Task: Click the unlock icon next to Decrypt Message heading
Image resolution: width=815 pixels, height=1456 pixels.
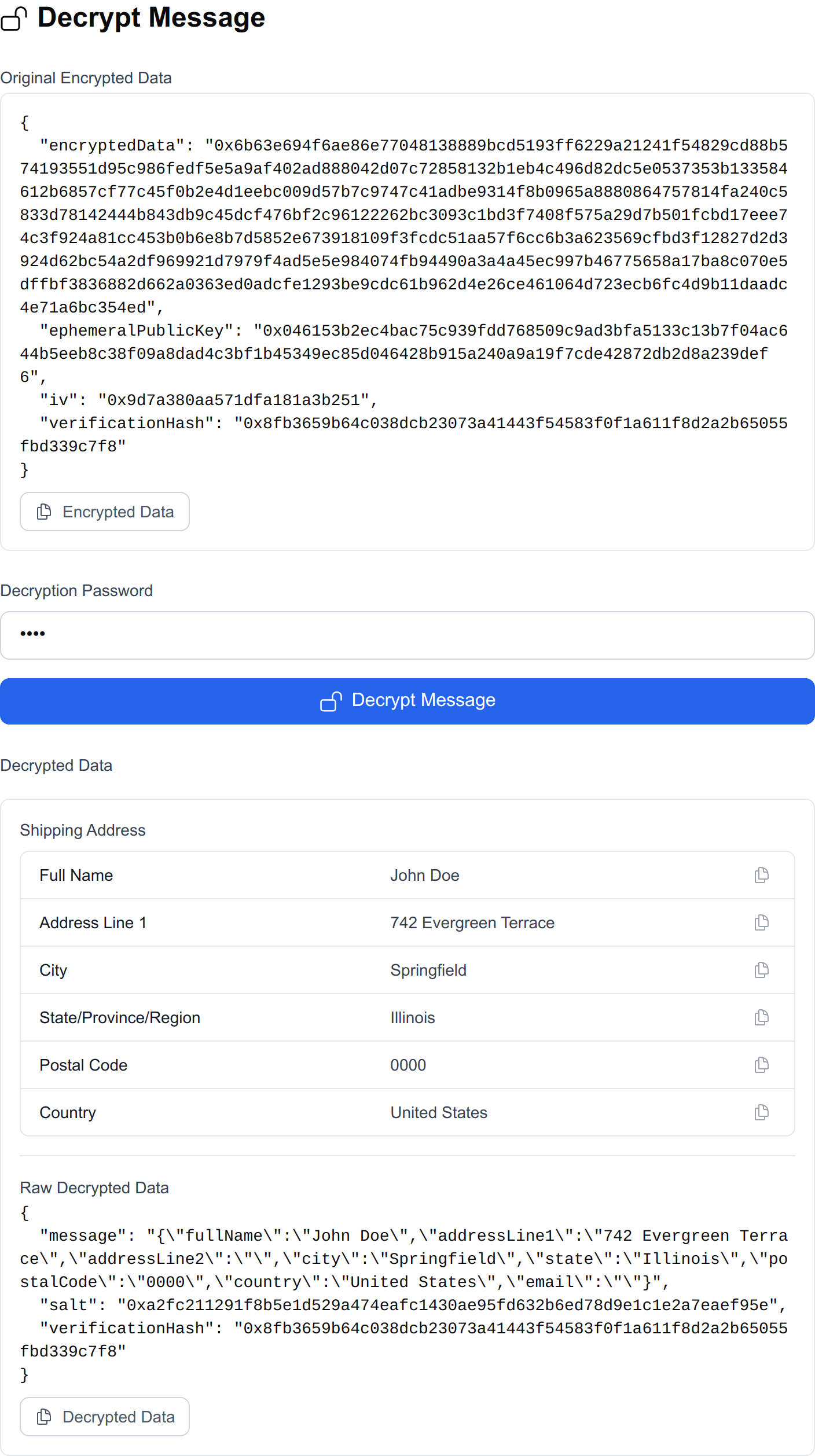Action: coord(14,19)
